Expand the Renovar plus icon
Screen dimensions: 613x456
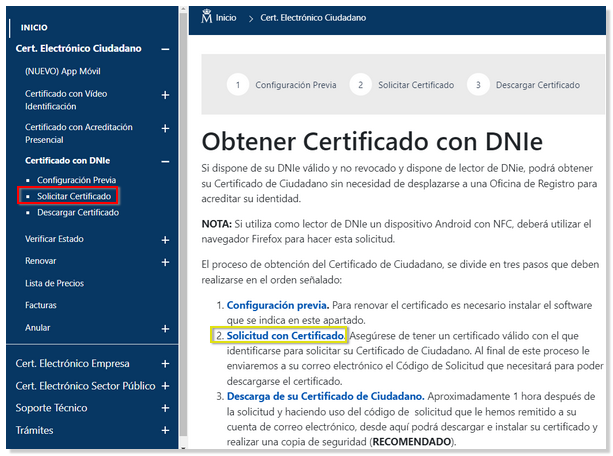click(x=165, y=262)
